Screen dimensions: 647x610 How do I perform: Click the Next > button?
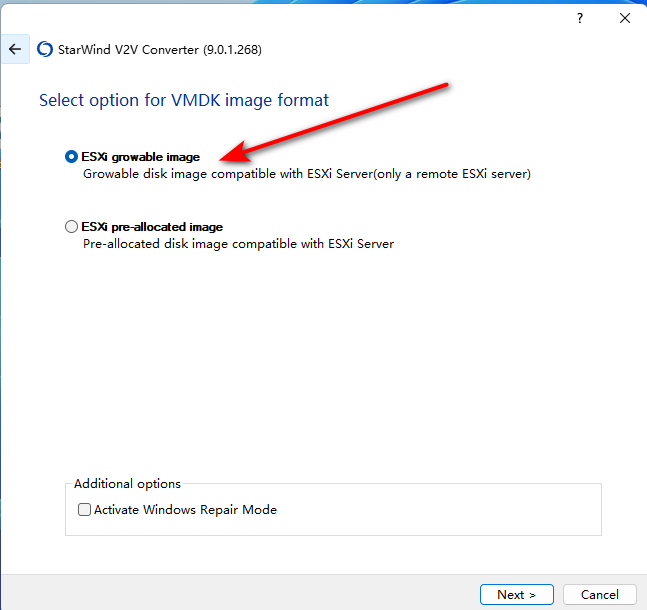tap(517, 594)
